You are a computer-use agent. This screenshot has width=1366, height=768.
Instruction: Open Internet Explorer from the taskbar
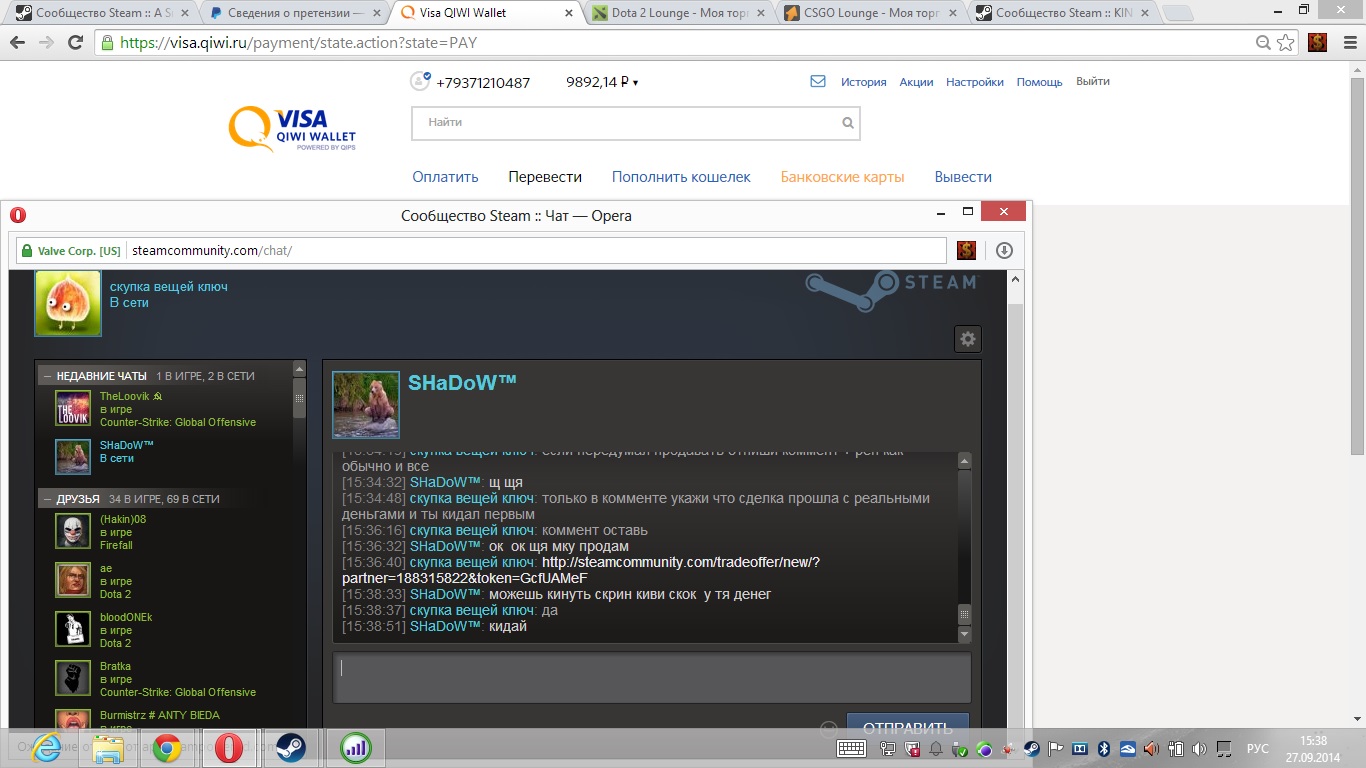[46, 747]
